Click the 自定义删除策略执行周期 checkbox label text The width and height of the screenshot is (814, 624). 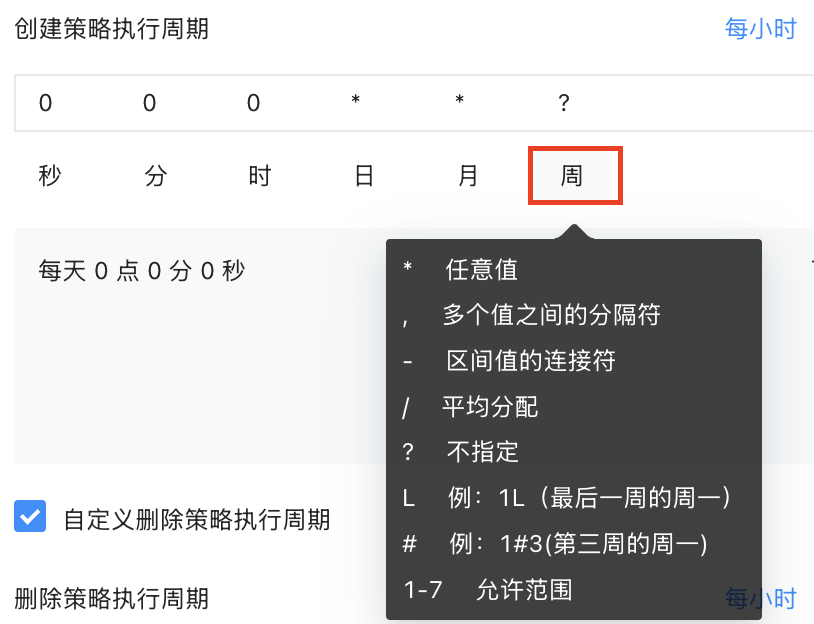(196, 520)
